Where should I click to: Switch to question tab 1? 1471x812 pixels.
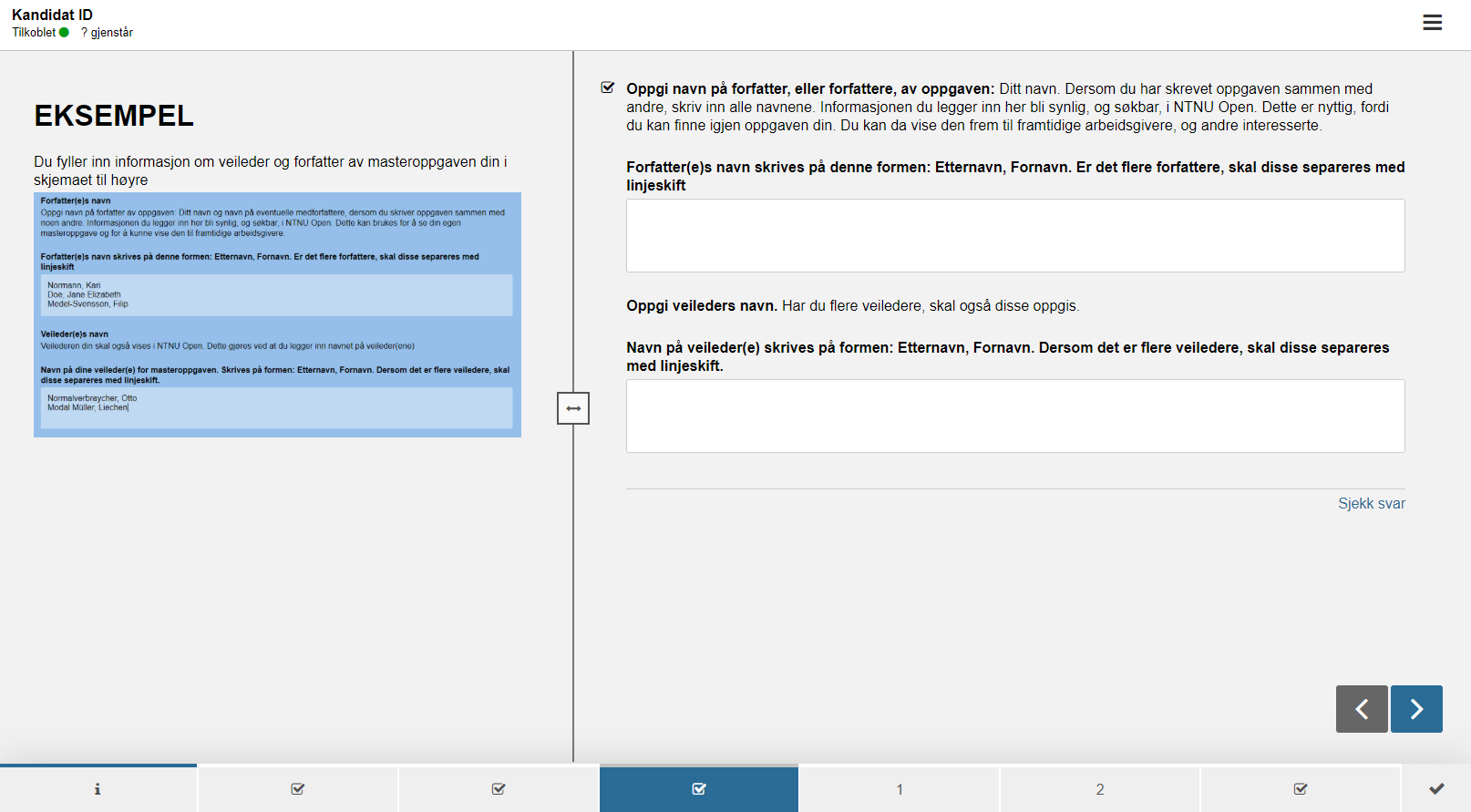900,789
